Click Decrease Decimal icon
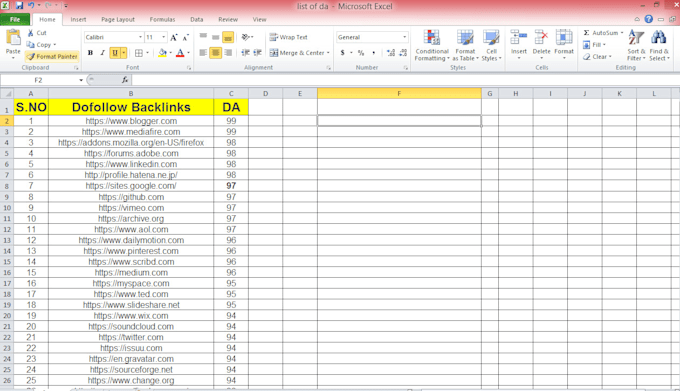 point(403,53)
